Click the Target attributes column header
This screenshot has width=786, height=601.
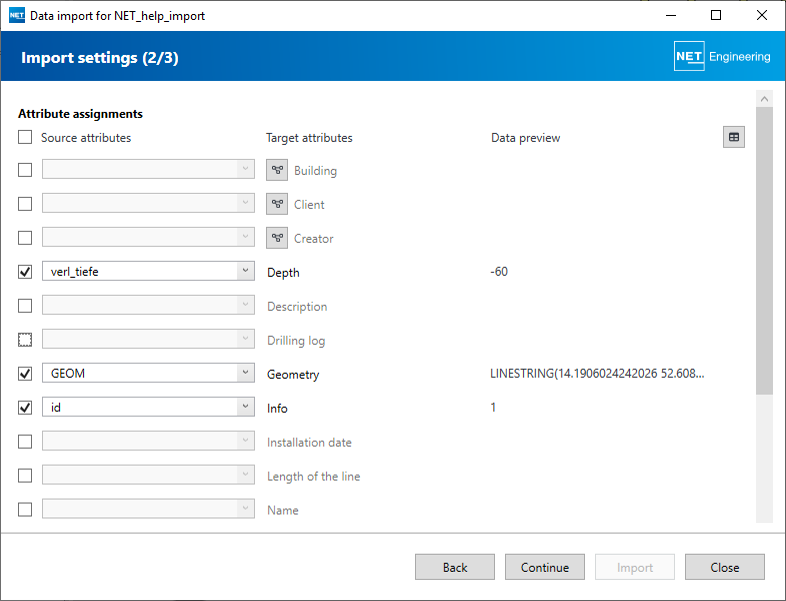[x=309, y=138]
